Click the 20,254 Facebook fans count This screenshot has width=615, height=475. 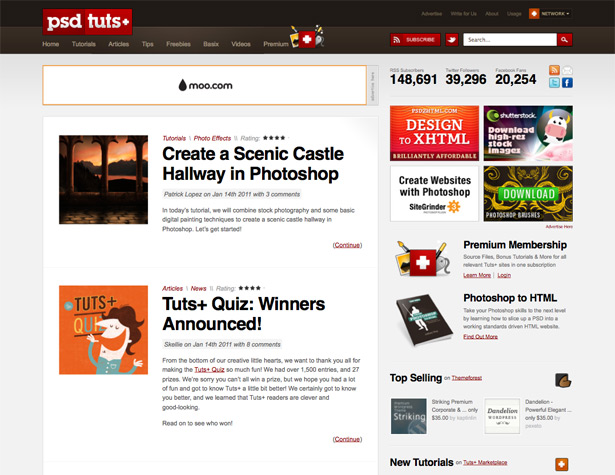(x=515, y=79)
